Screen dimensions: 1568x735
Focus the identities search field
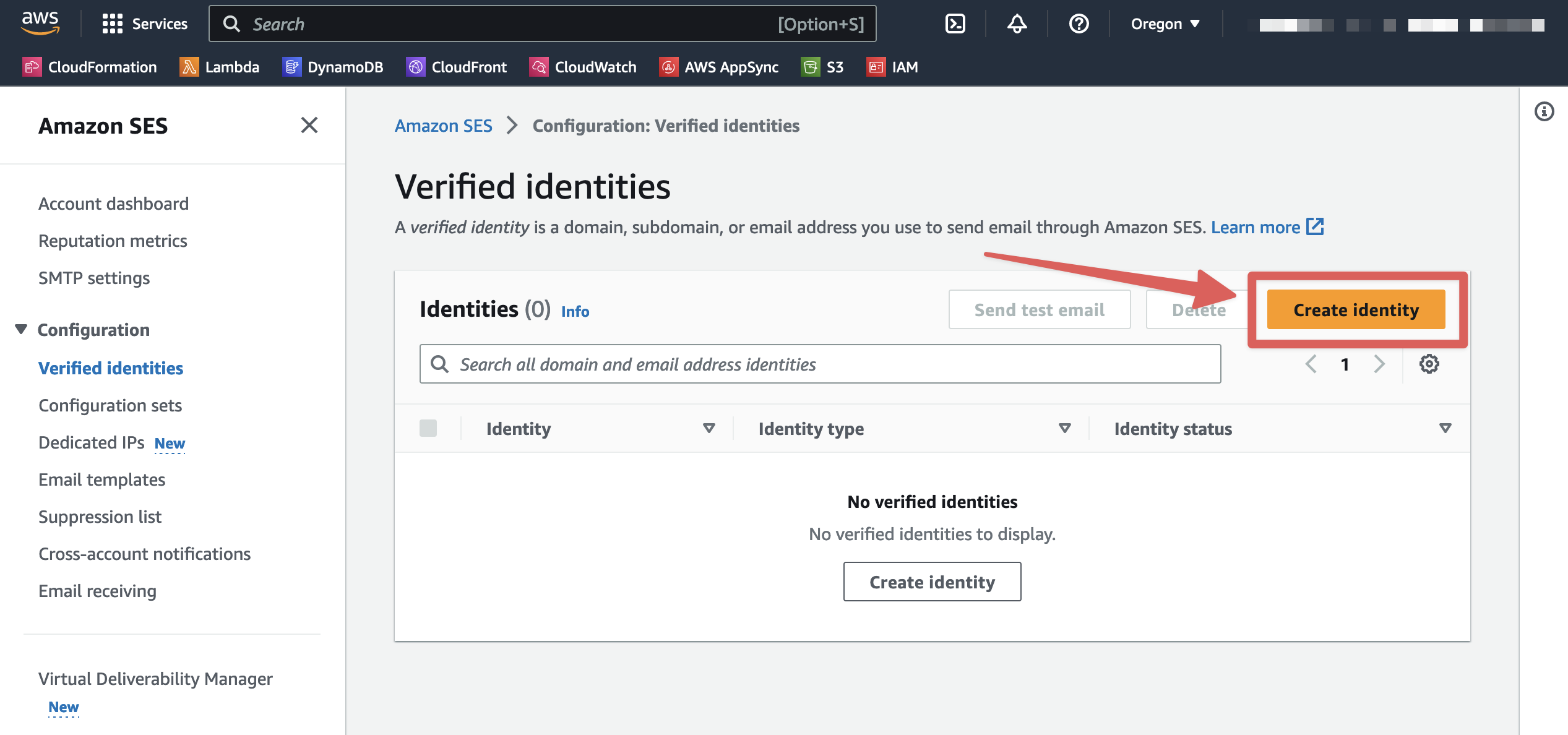820,364
